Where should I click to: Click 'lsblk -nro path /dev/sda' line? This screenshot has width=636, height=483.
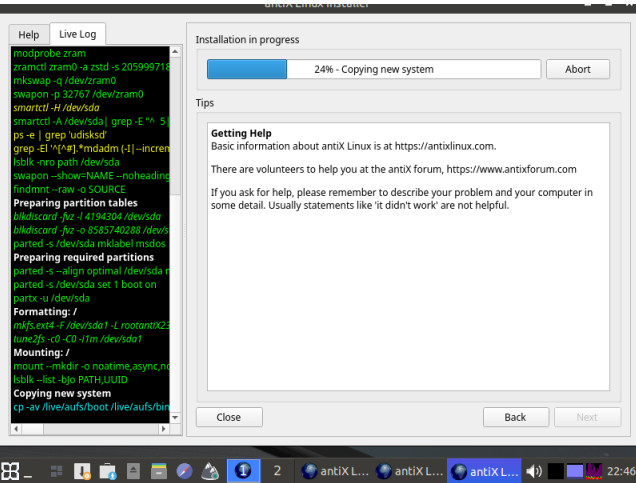[66, 162]
